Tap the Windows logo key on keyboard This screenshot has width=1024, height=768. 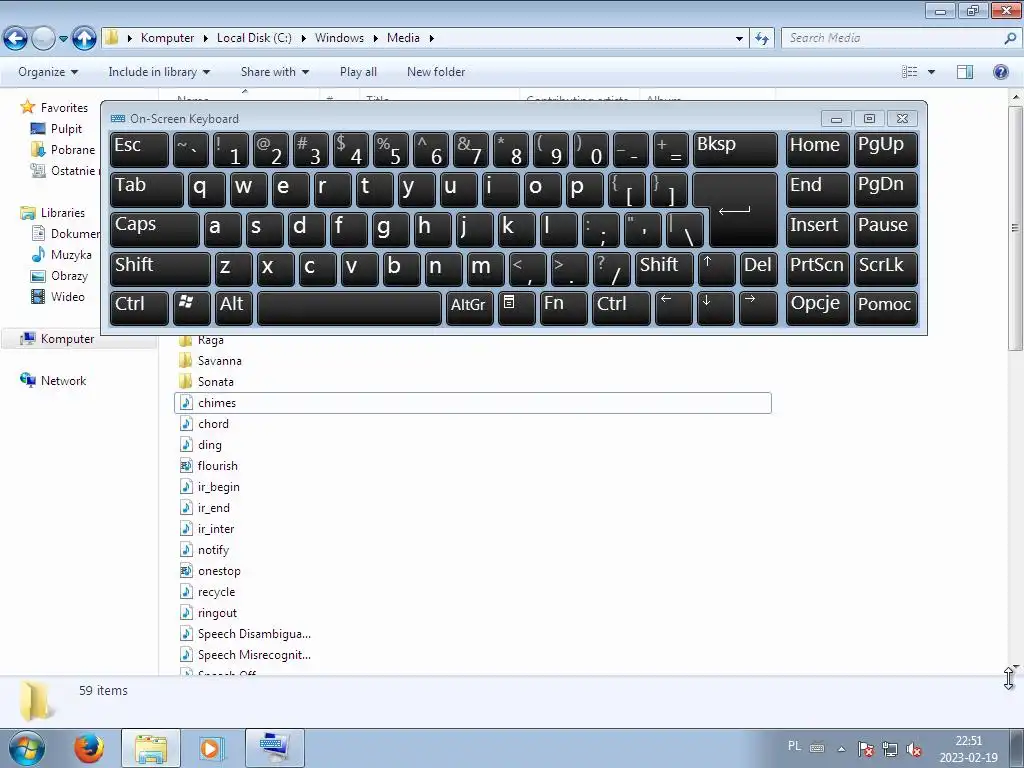(x=191, y=308)
